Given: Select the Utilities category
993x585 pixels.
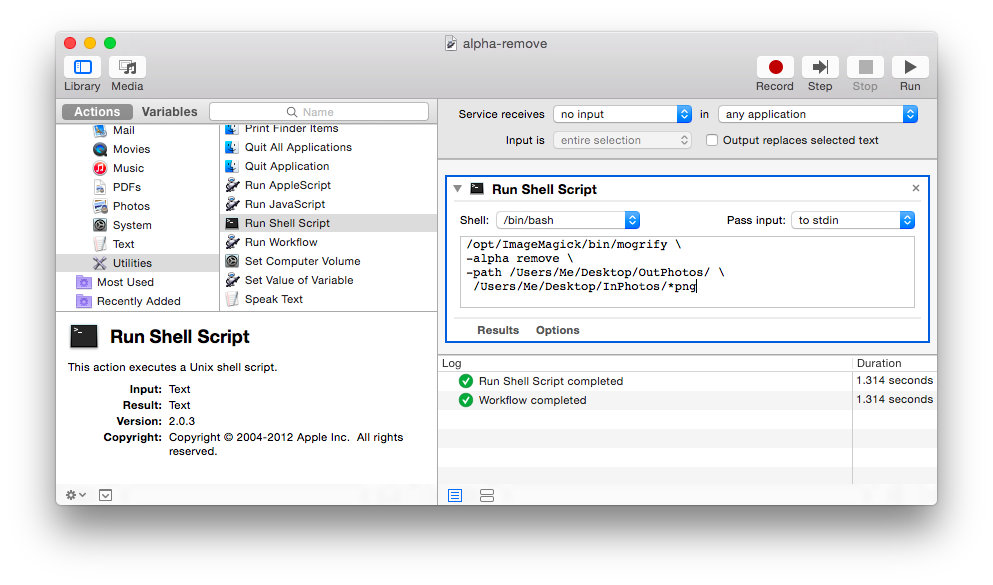Looking at the screenshot, I should 137,263.
